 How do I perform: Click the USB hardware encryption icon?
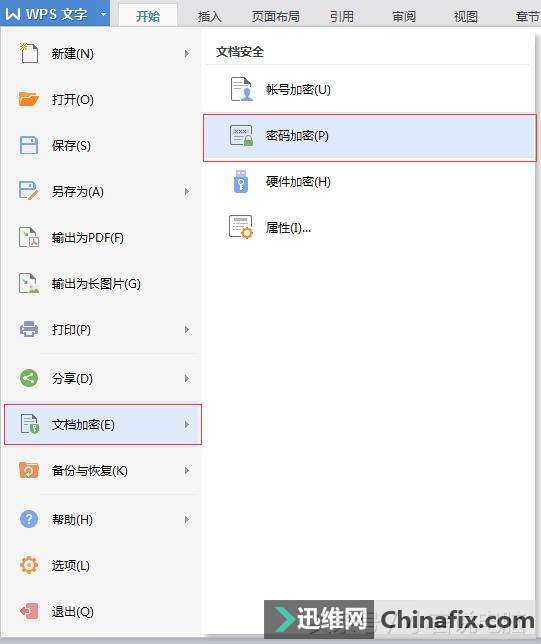pyautogui.click(x=241, y=181)
